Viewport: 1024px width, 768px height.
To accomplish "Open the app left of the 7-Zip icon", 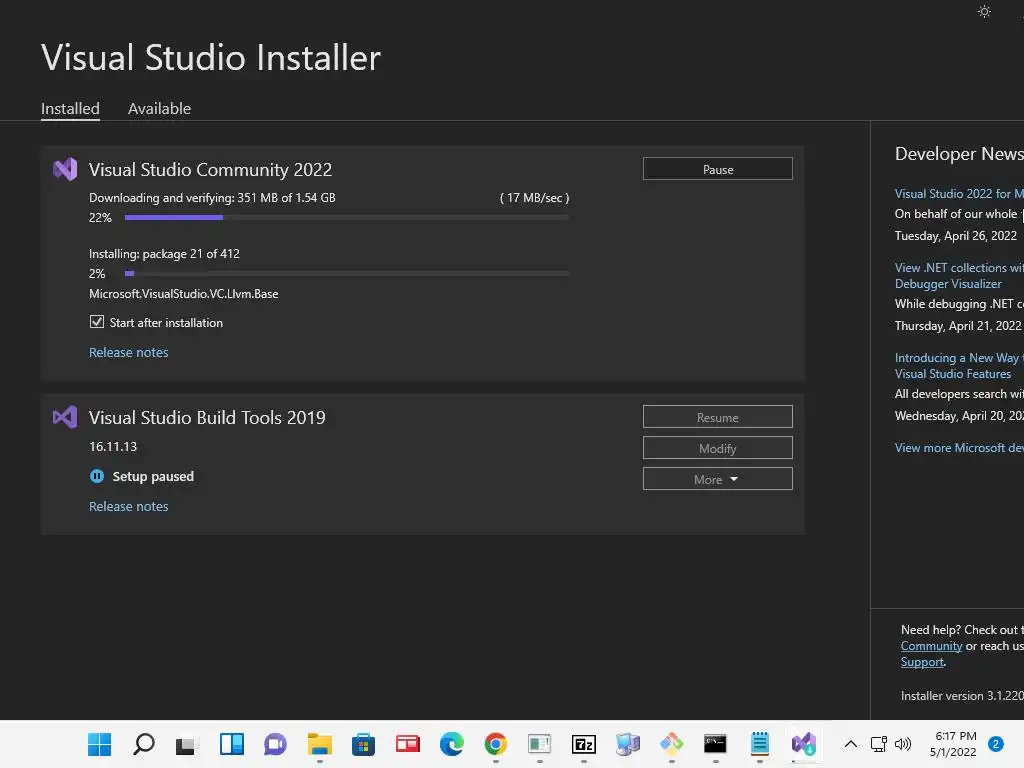I will tap(539, 744).
